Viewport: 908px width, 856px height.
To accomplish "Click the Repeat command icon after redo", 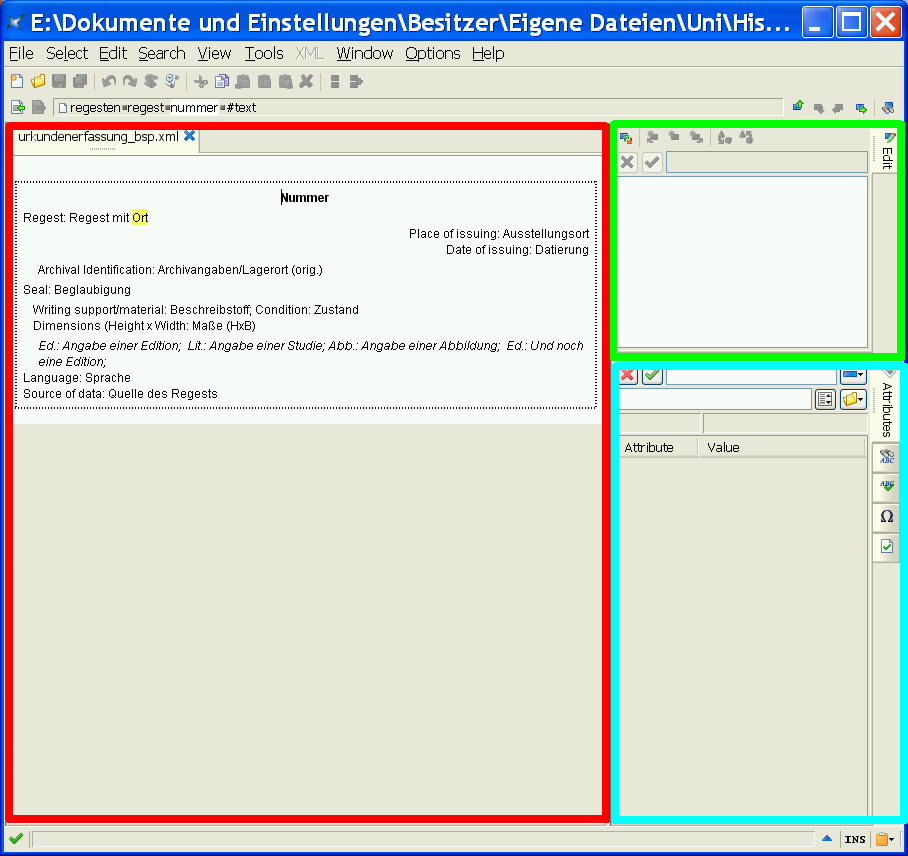I will click(151, 82).
